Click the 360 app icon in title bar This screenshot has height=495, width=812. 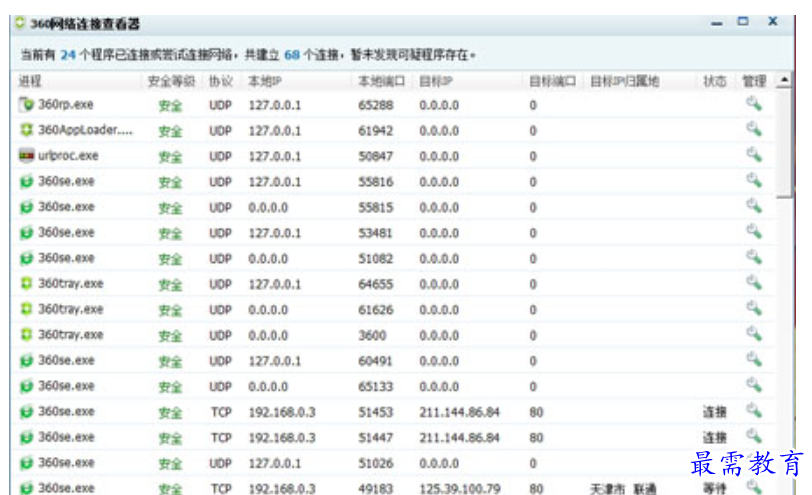(9, 23)
